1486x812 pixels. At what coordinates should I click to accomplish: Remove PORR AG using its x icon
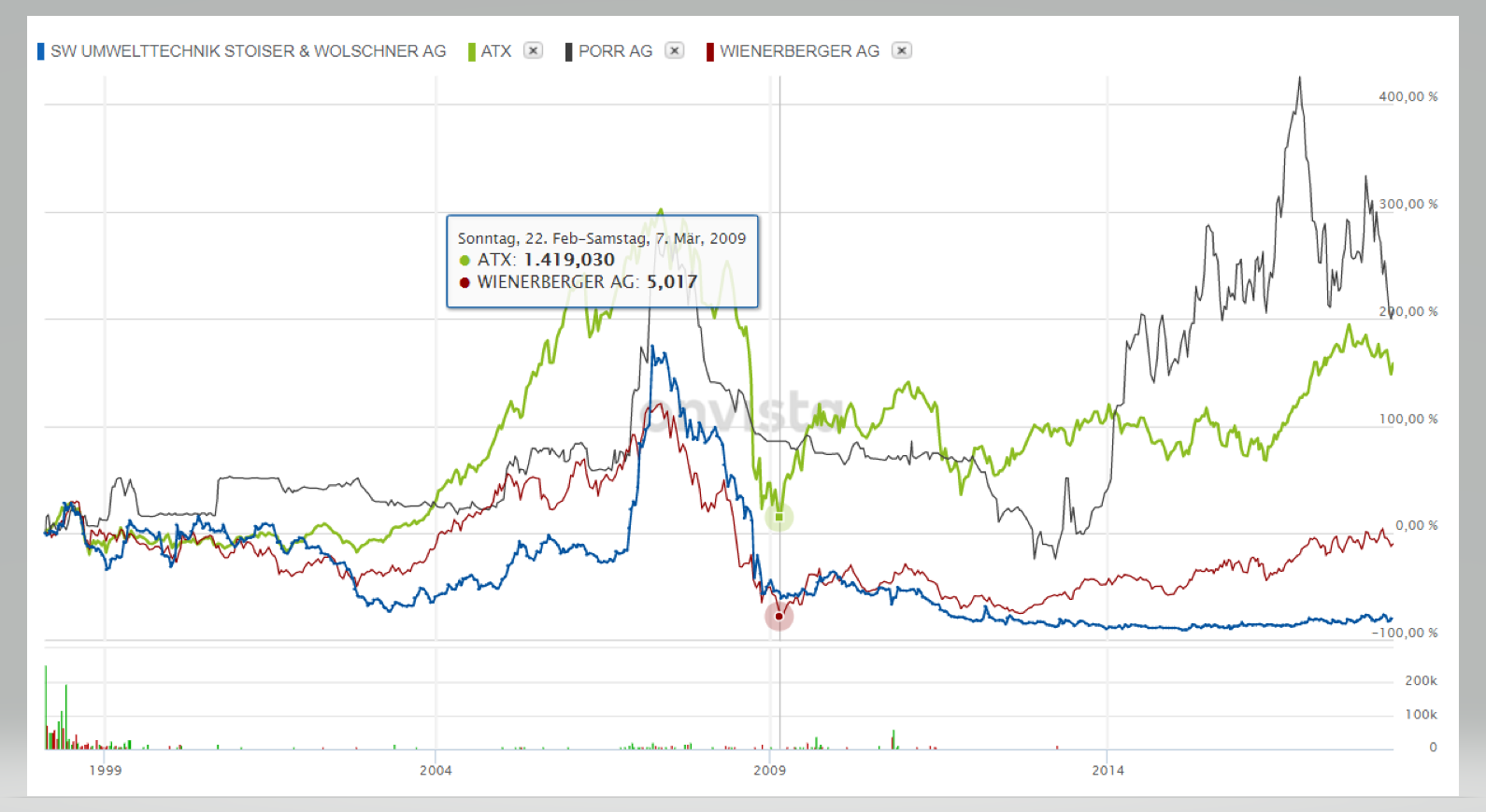[675, 50]
